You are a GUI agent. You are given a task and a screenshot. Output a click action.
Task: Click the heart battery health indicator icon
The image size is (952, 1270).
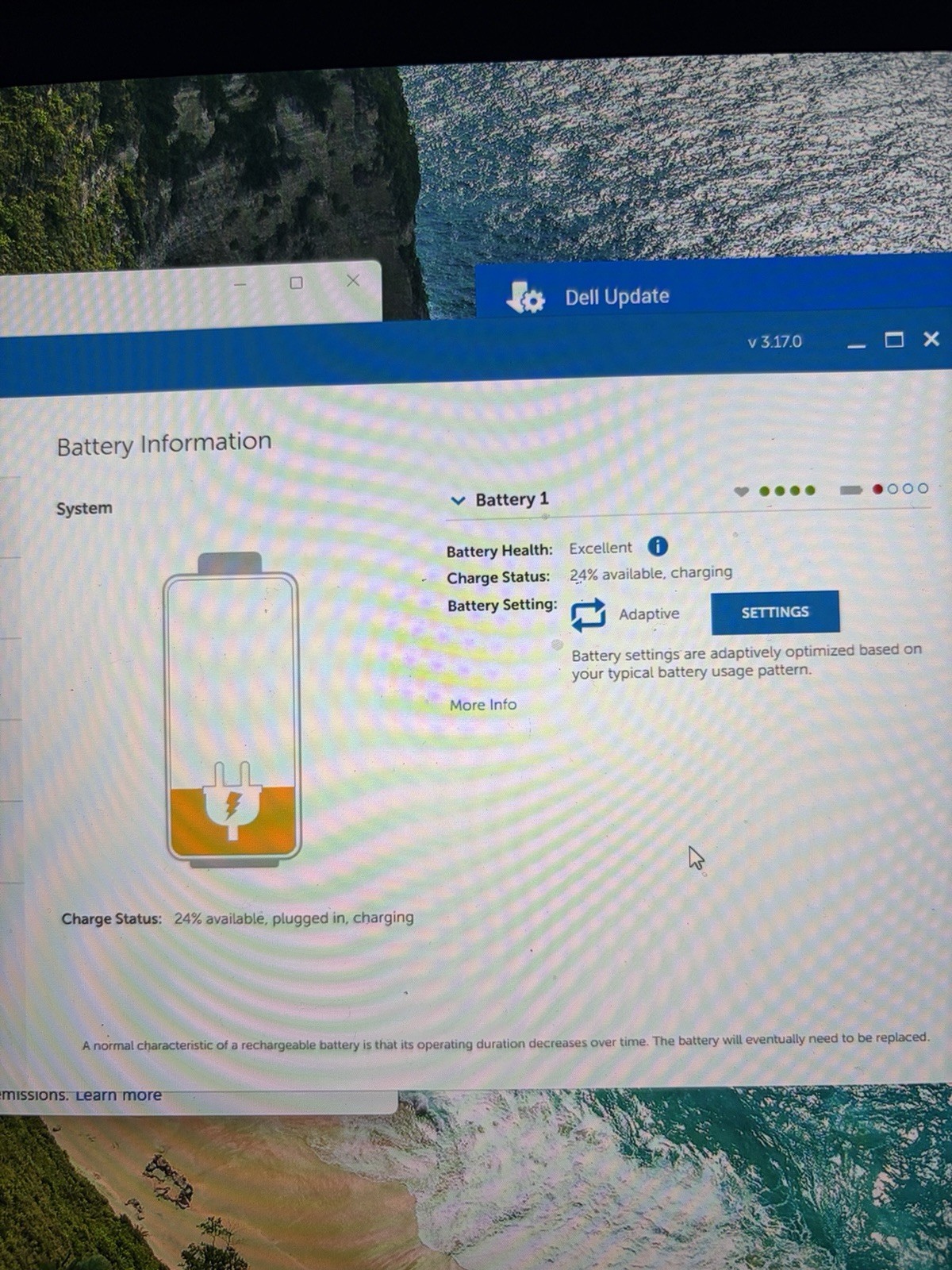coord(742,491)
